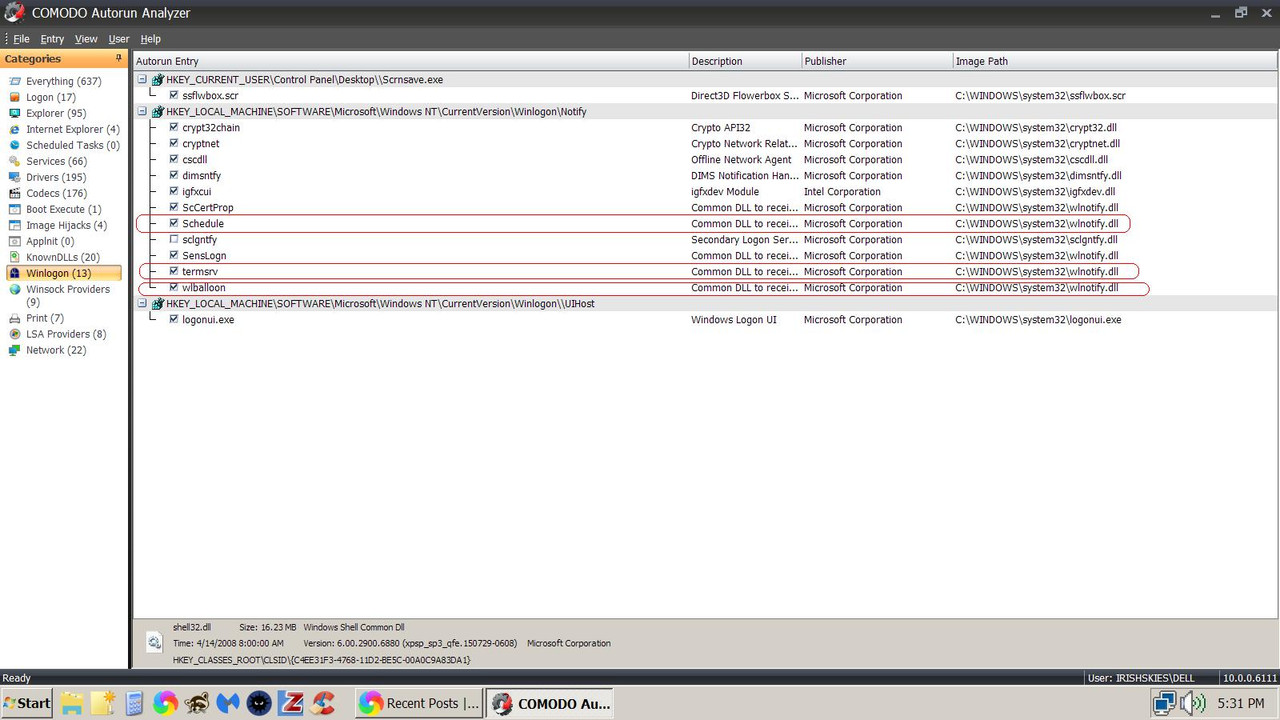Launch the calculator from the taskbar

tap(134, 703)
